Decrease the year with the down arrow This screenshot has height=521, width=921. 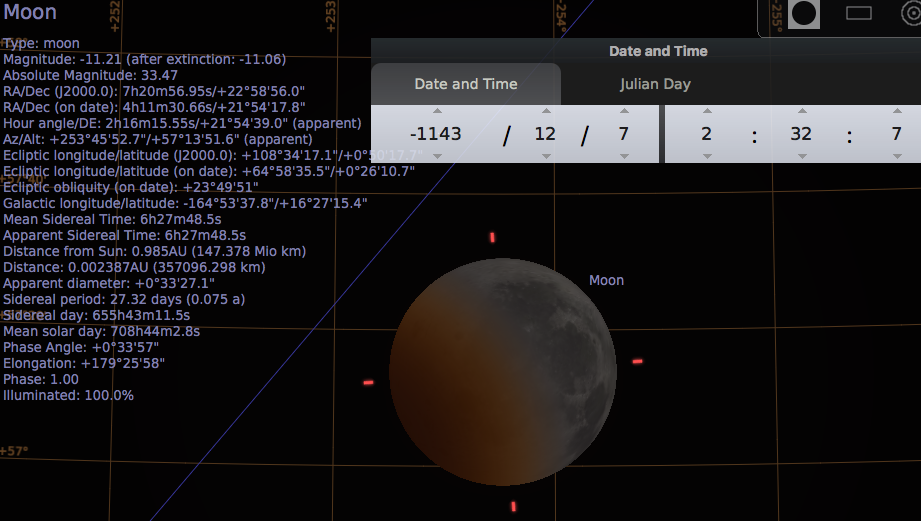[436, 156]
